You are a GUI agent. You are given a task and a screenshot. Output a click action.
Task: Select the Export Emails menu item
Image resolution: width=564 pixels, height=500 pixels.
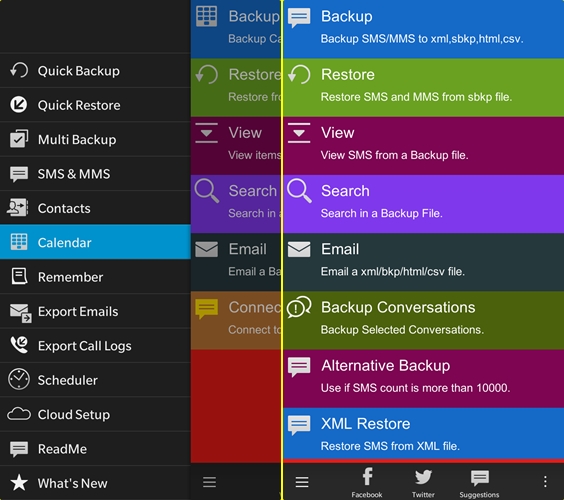tap(95, 311)
